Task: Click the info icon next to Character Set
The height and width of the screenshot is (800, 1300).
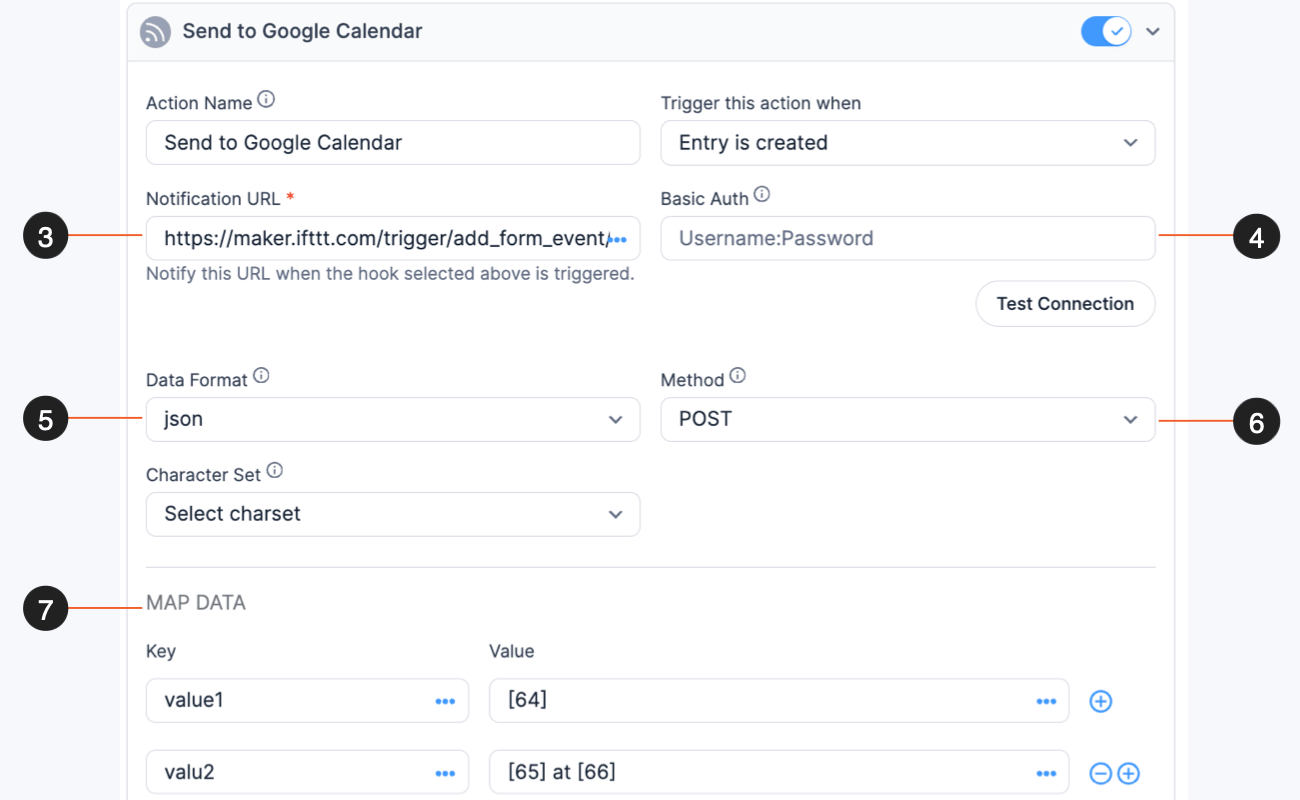Action: tap(275, 471)
